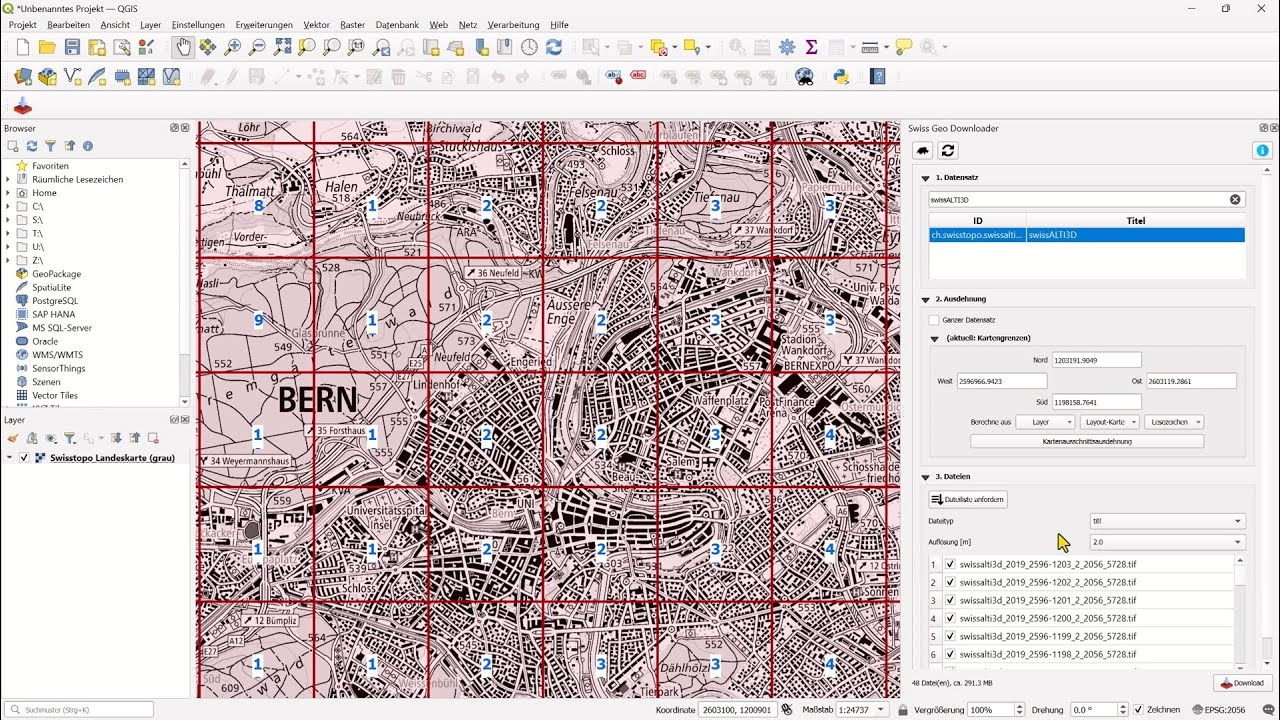The image size is (1280, 720).
Task: Click the Zoom In magnifier tool
Action: (233, 47)
